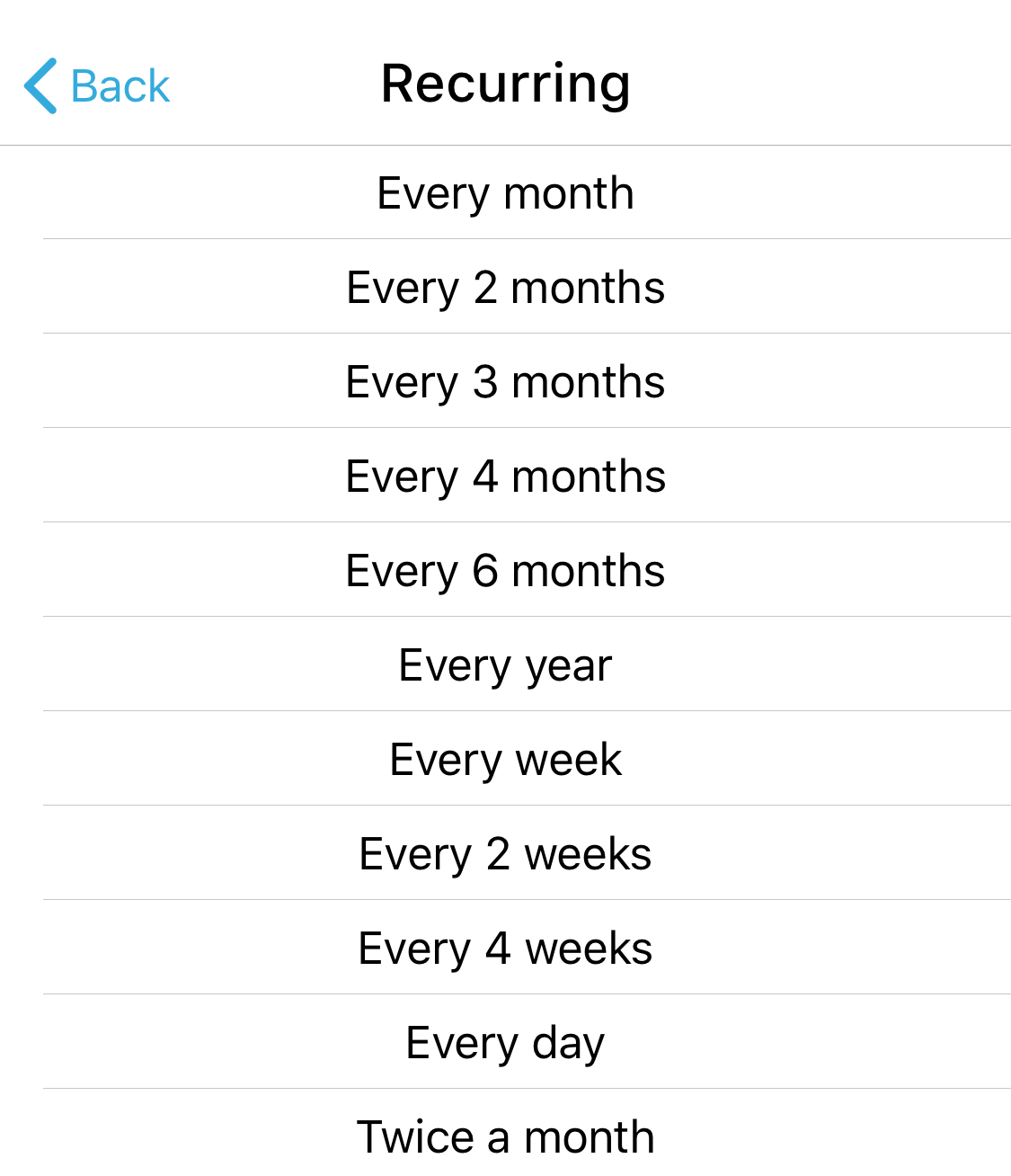1011x1176 pixels.
Task: Set recurrence to Every day
Action: tap(505, 1043)
